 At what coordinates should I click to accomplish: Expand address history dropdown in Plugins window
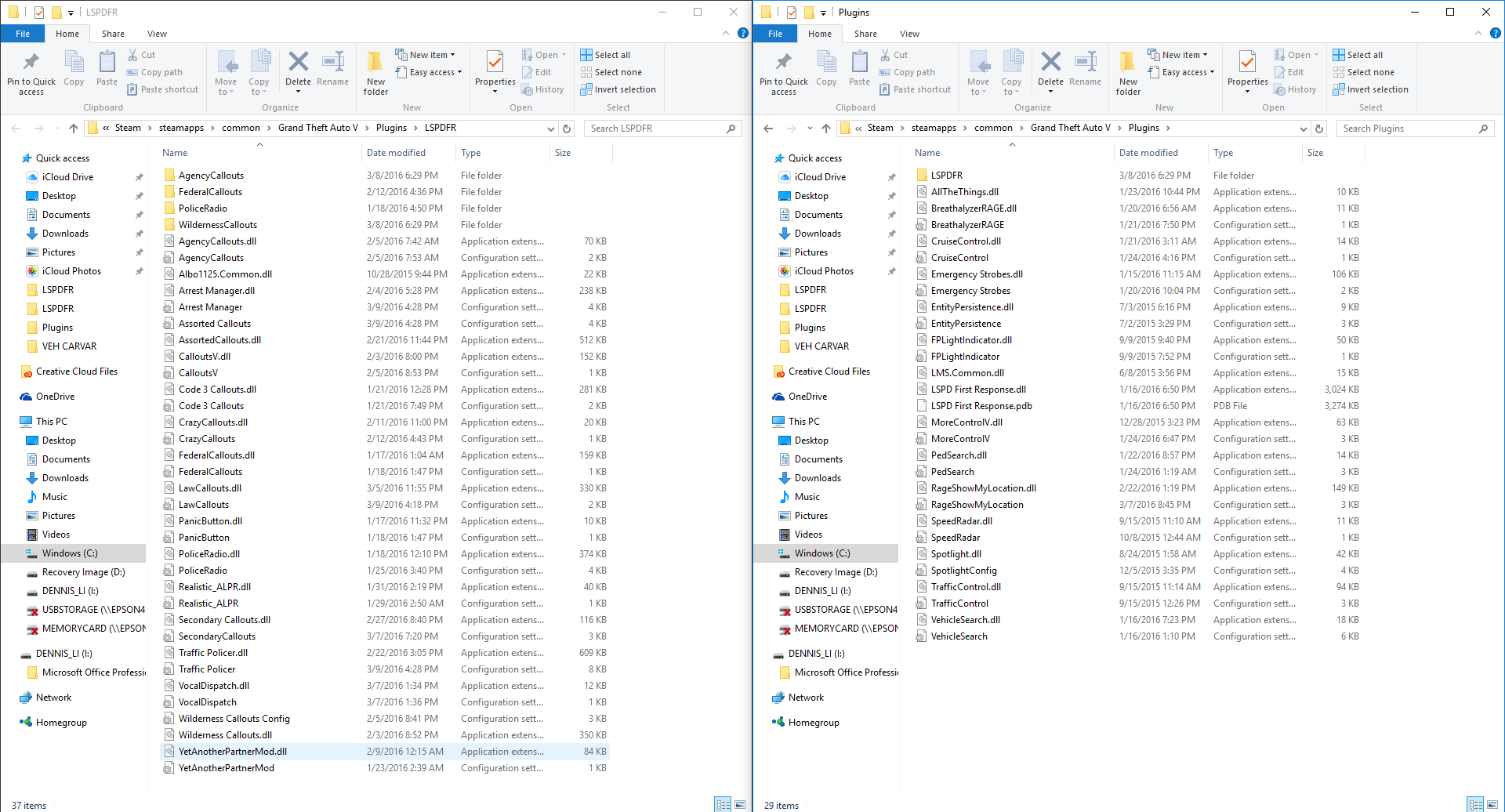(x=1304, y=129)
